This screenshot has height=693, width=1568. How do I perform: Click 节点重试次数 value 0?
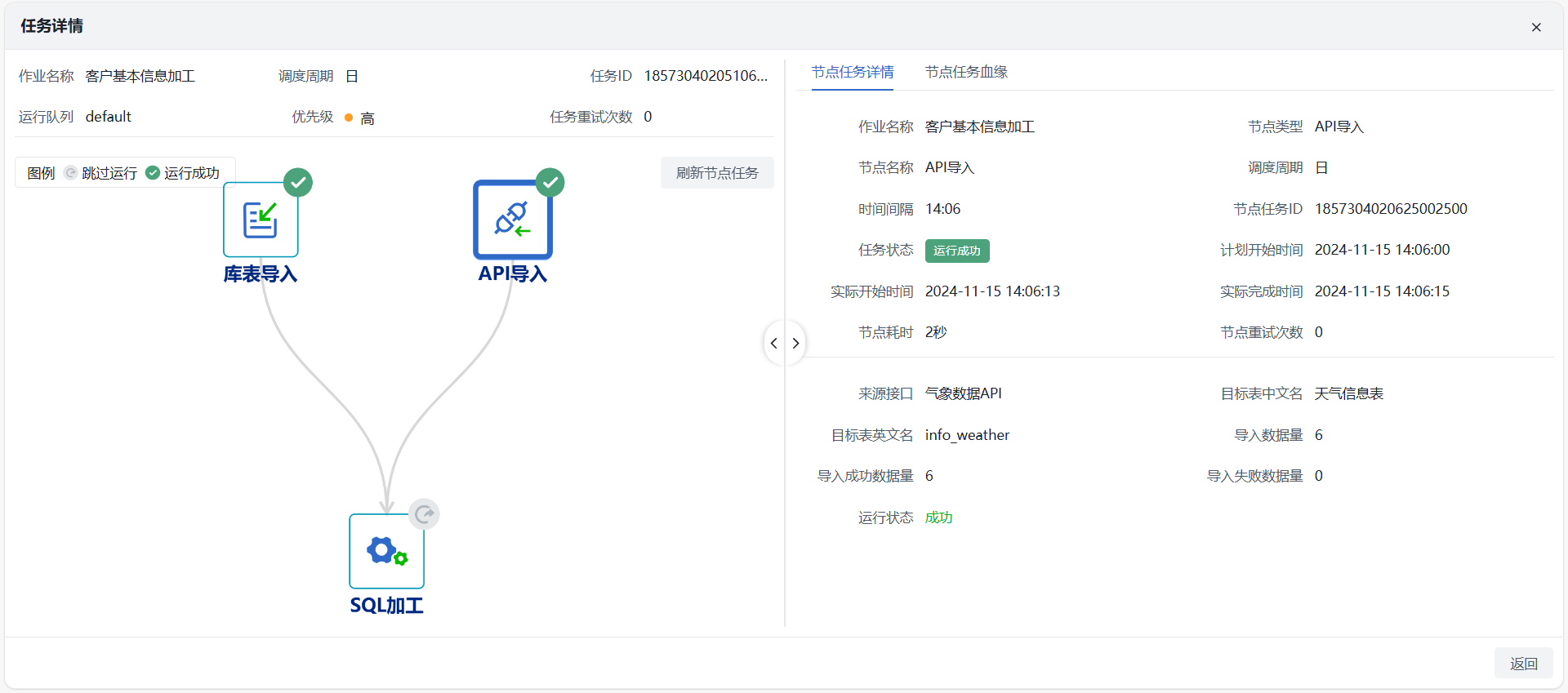1319,332
